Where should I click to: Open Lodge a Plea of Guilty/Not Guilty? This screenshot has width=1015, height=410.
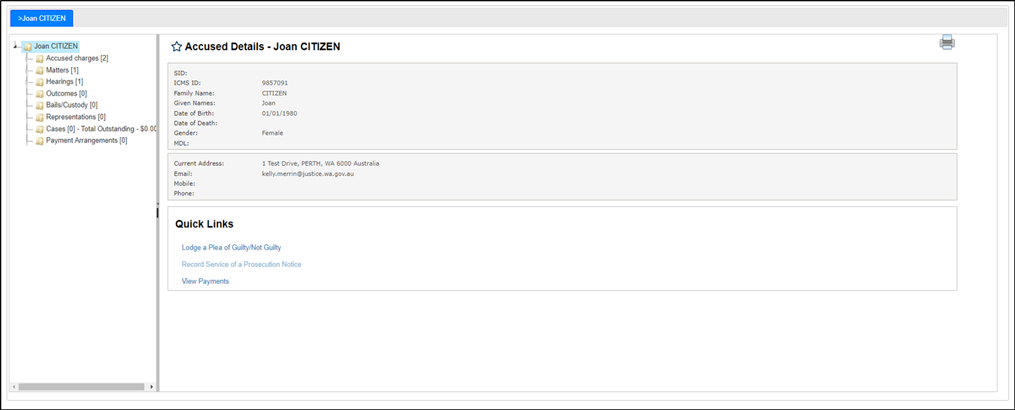232,247
